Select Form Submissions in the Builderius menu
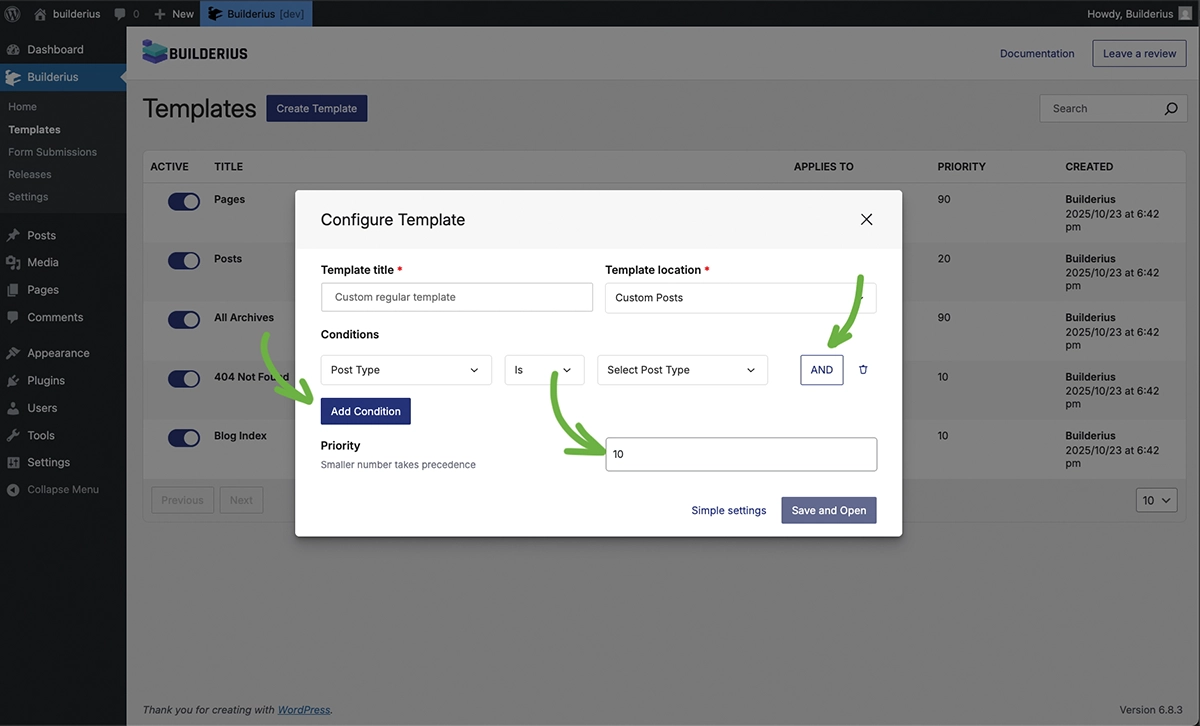The image size is (1200, 726). [x=52, y=151]
